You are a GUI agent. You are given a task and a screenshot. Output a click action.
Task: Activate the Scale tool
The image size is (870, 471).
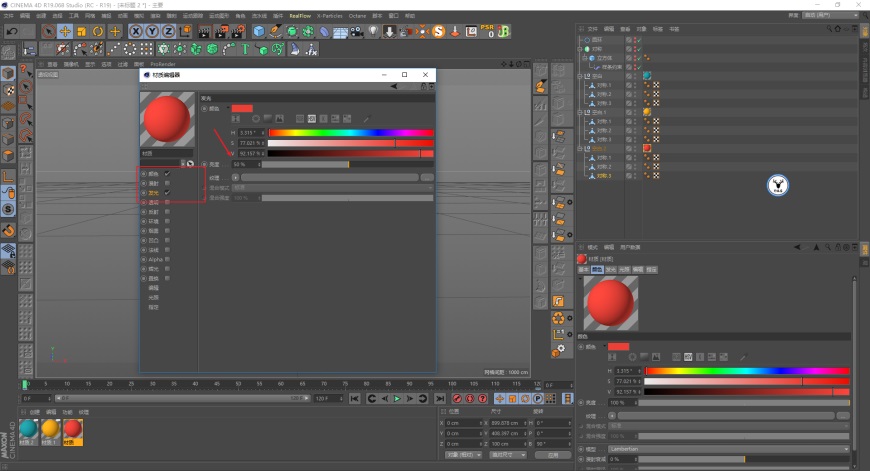coord(82,32)
